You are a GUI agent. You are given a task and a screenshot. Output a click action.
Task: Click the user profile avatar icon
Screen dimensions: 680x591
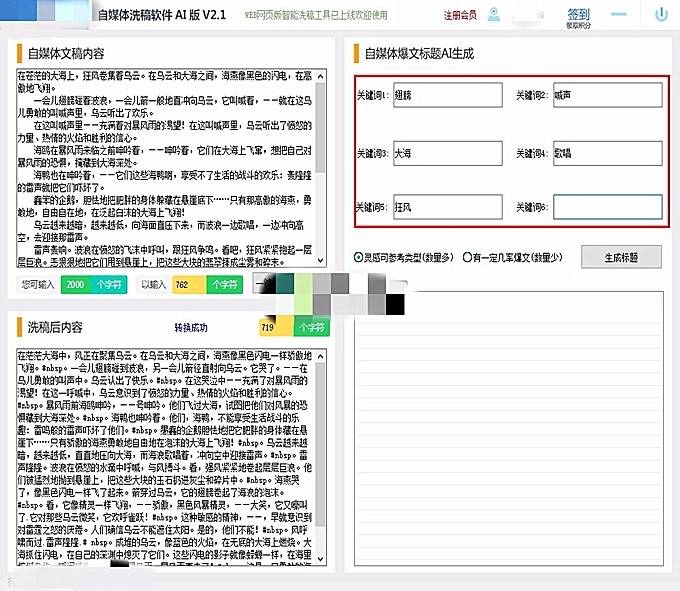pyautogui.click(x=494, y=15)
